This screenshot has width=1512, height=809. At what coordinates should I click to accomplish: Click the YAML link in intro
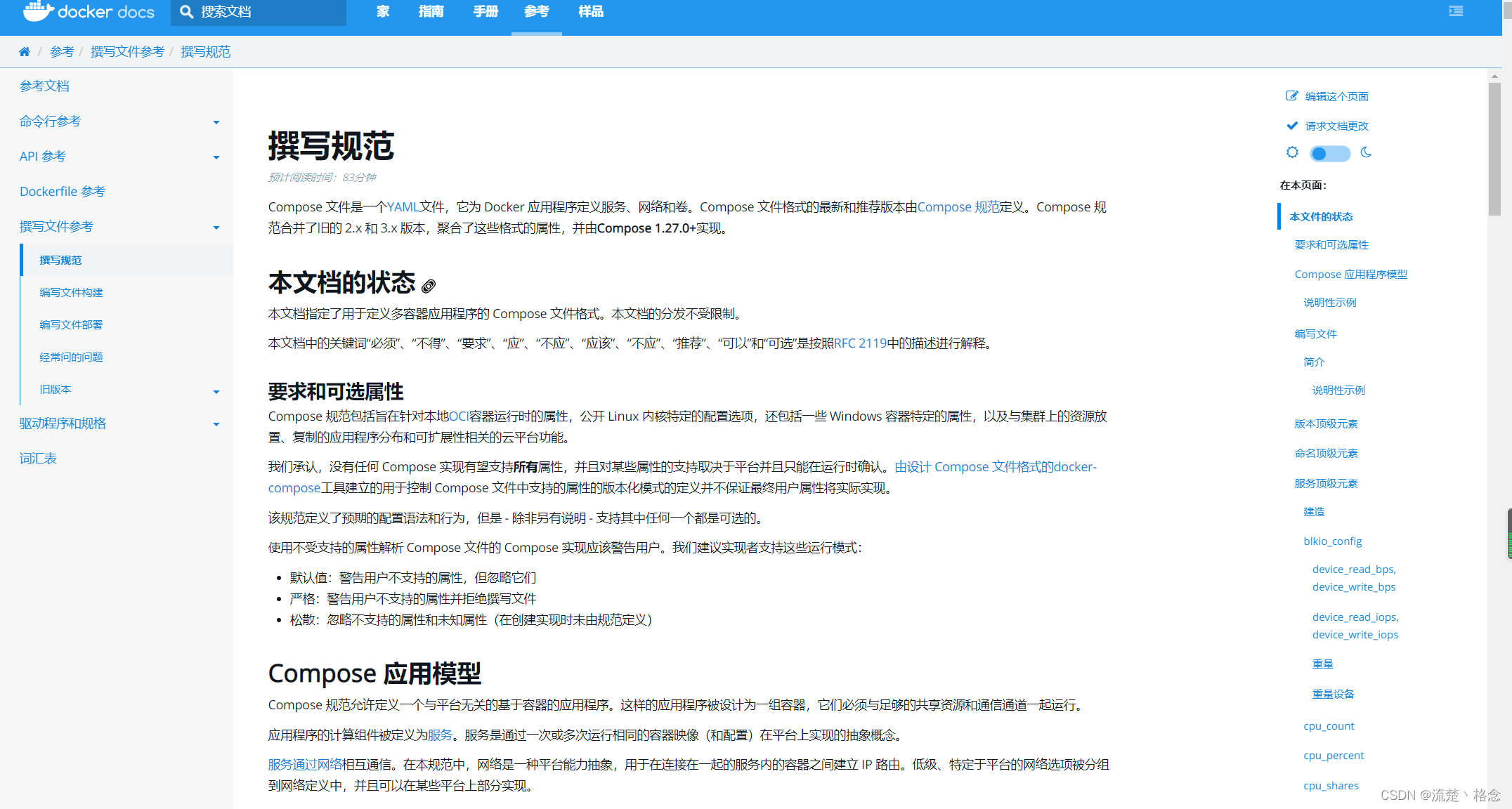[x=403, y=207]
